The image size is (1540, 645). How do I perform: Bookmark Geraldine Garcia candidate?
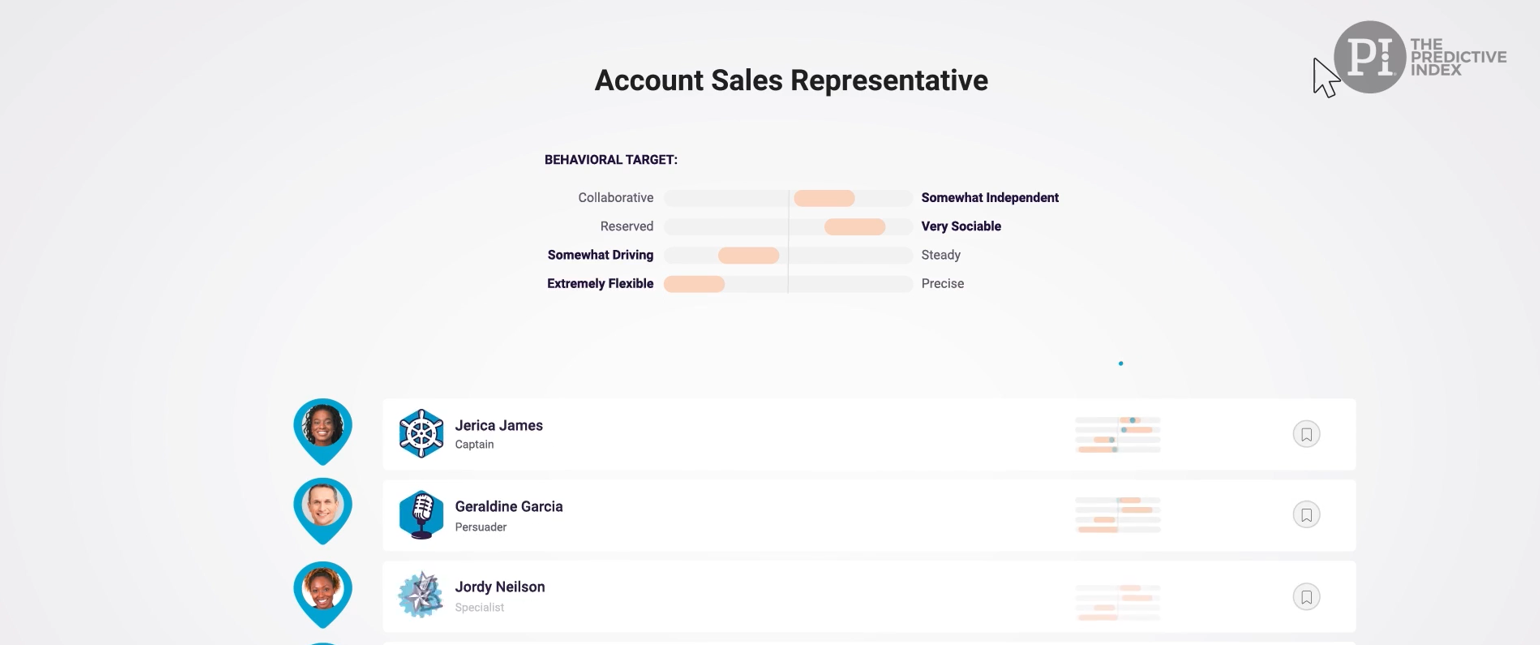click(1306, 514)
